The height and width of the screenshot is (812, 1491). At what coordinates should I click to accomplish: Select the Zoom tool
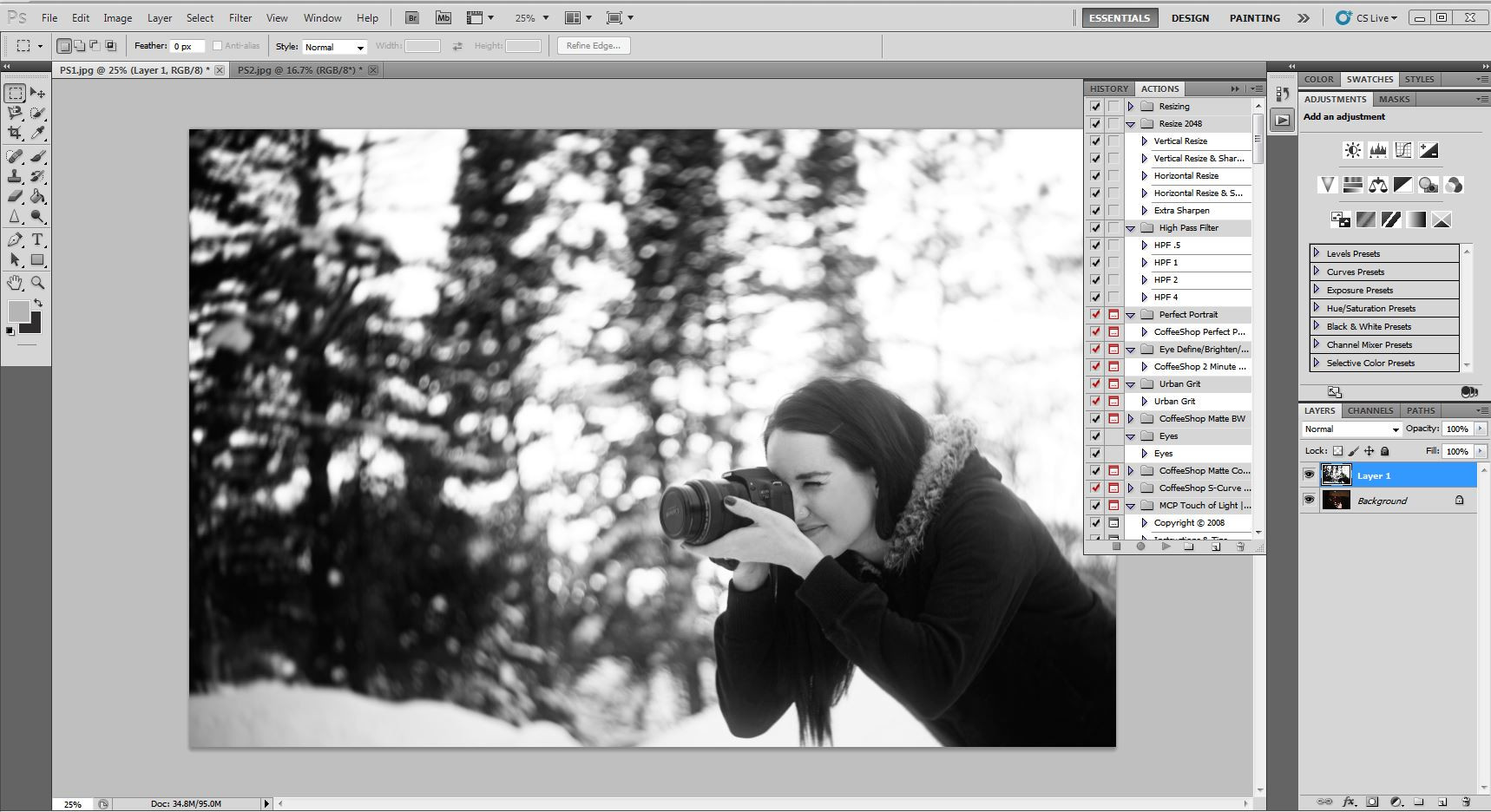(37, 283)
